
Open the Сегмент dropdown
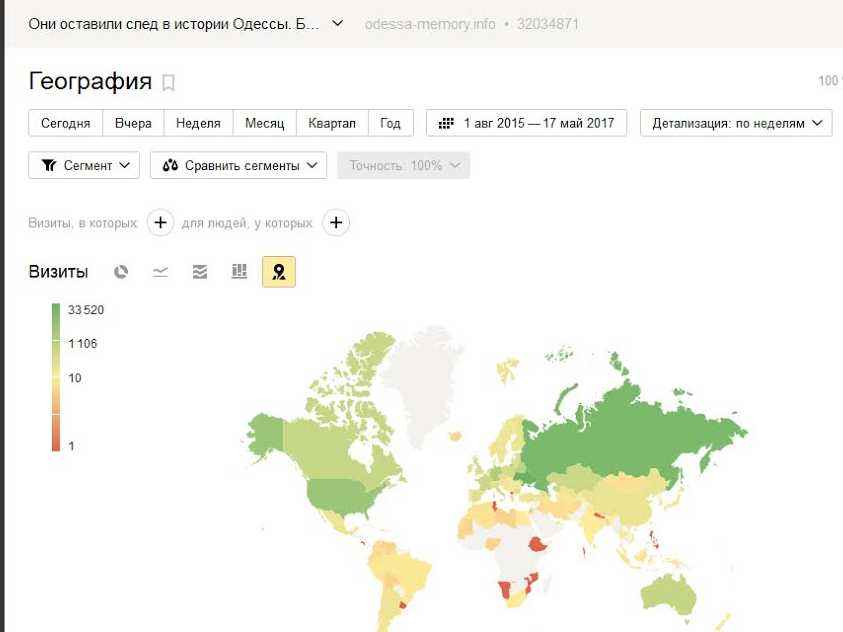[84, 165]
